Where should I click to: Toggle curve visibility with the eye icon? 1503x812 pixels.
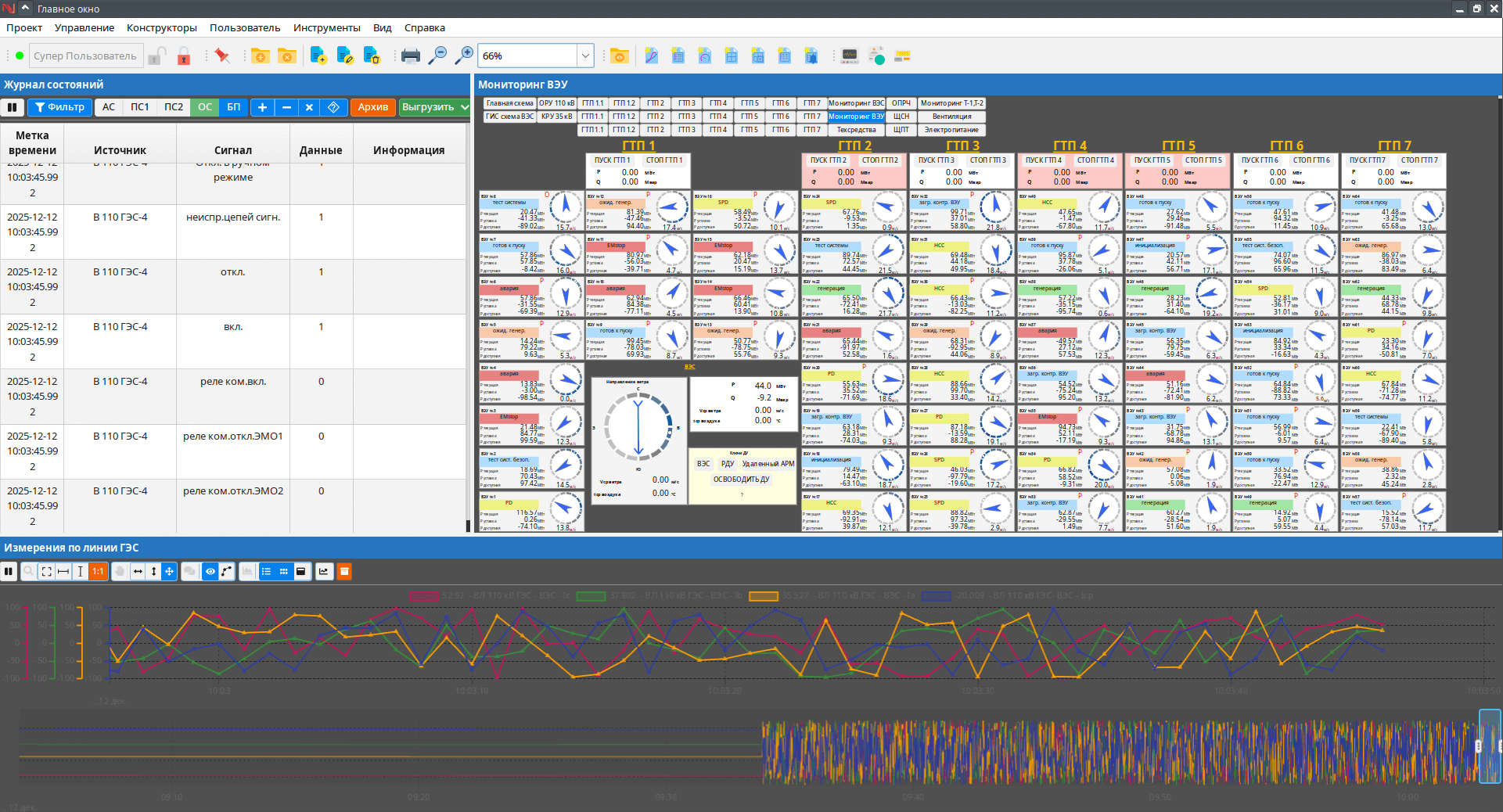click(x=210, y=572)
